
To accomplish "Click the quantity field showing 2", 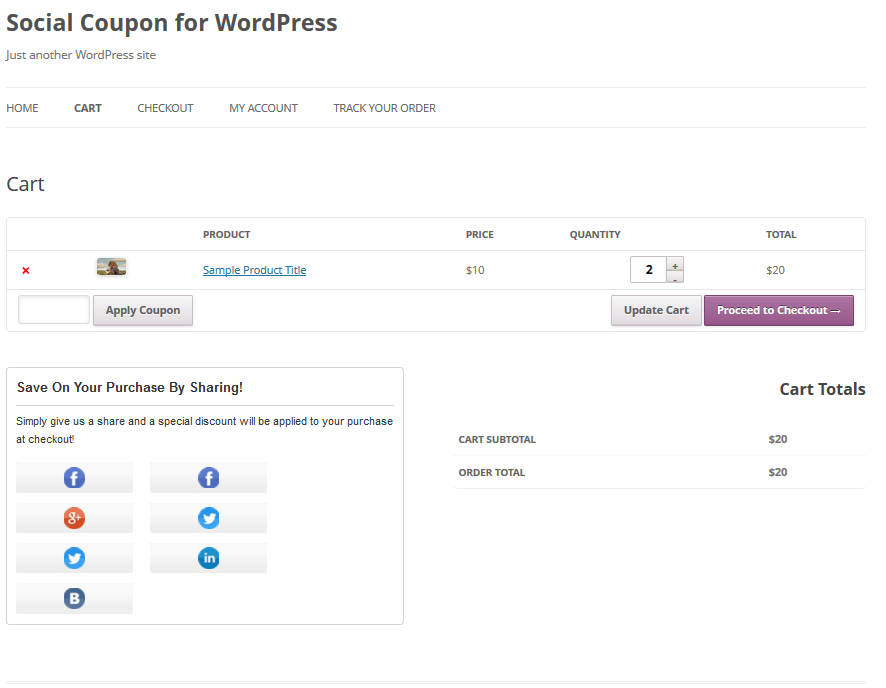I will pyautogui.click(x=649, y=270).
